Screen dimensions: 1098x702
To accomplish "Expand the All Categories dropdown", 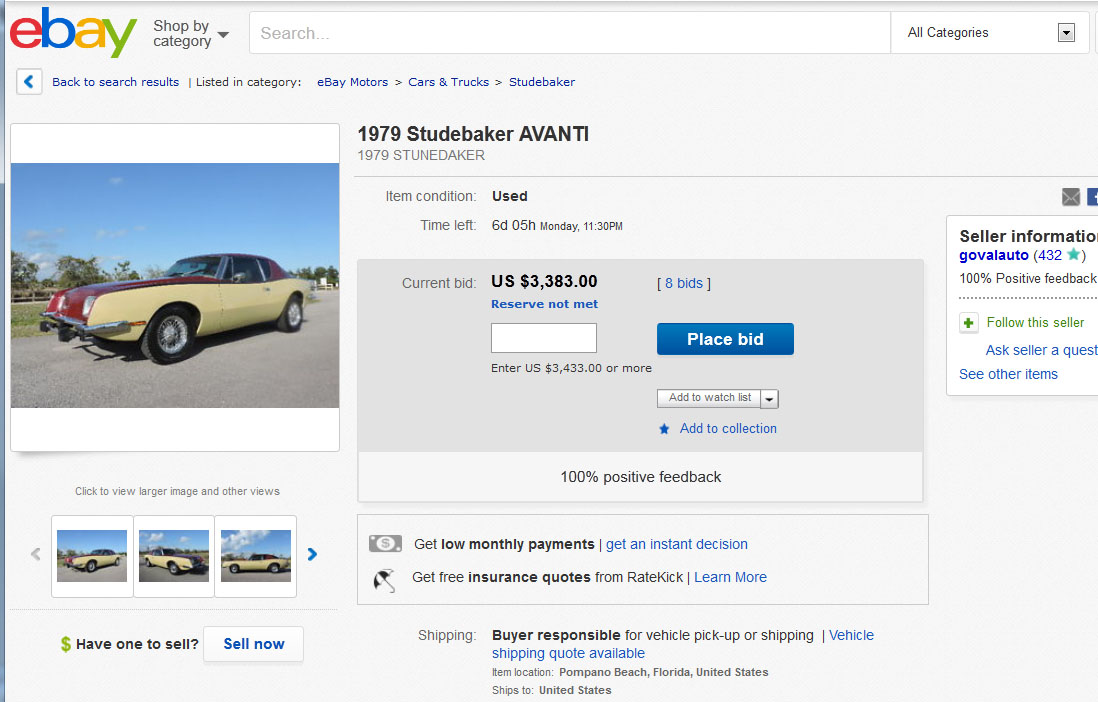I will [1066, 33].
